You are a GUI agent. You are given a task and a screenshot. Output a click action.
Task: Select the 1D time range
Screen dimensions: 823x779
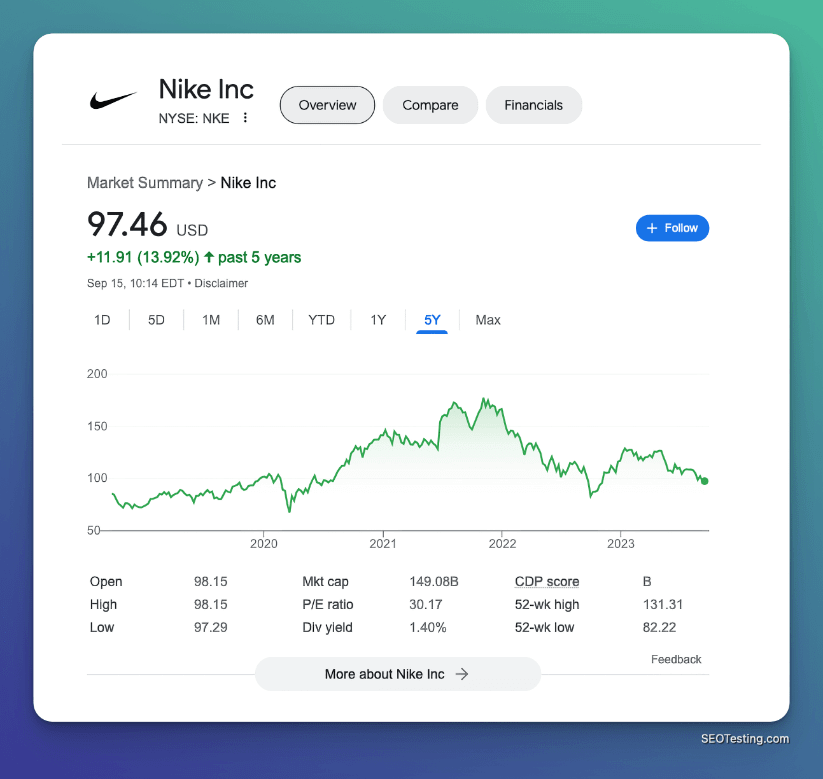(x=102, y=320)
